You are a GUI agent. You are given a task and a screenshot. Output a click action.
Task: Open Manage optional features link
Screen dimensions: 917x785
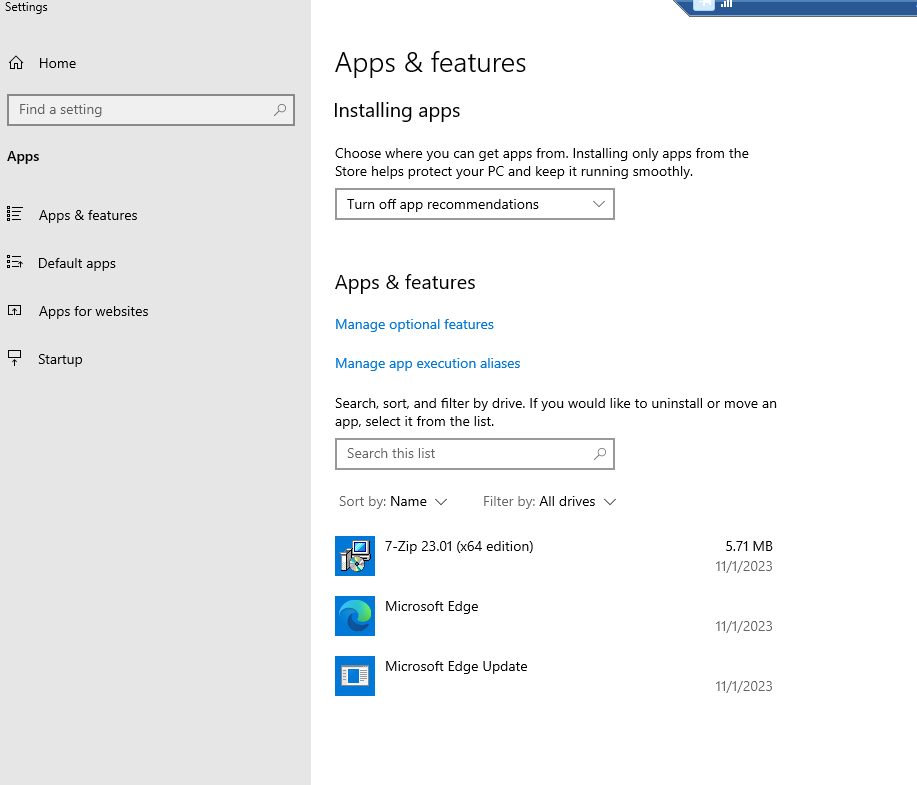tap(414, 324)
